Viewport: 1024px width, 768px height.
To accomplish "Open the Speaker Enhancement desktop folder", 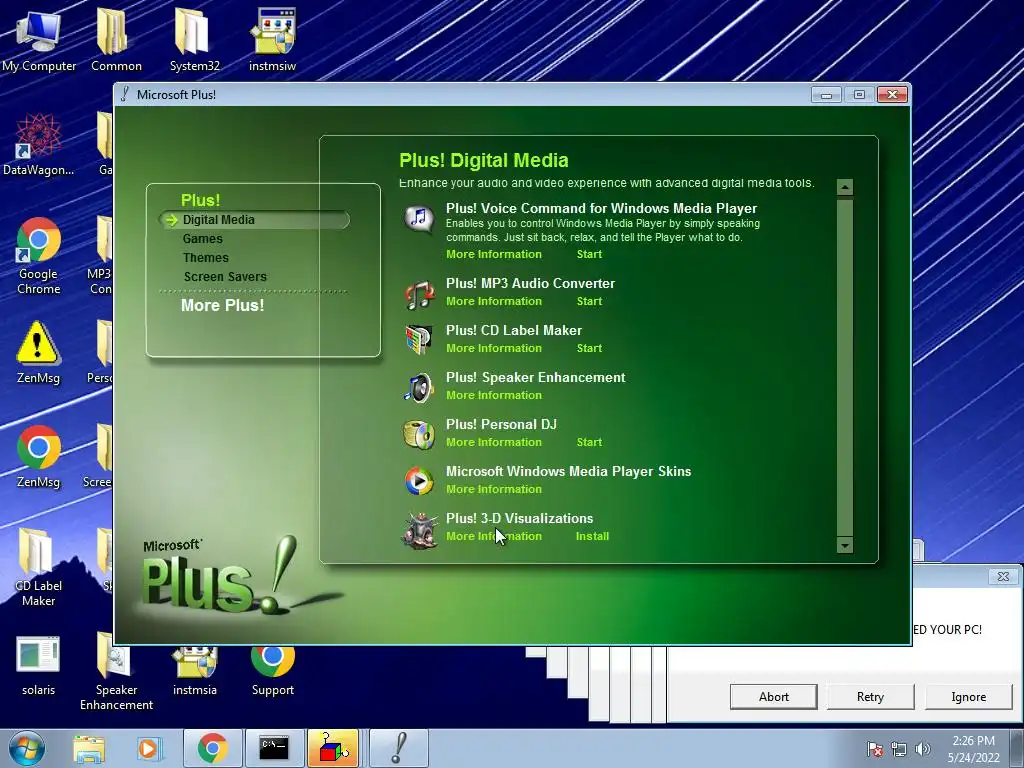I will click(116, 671).
